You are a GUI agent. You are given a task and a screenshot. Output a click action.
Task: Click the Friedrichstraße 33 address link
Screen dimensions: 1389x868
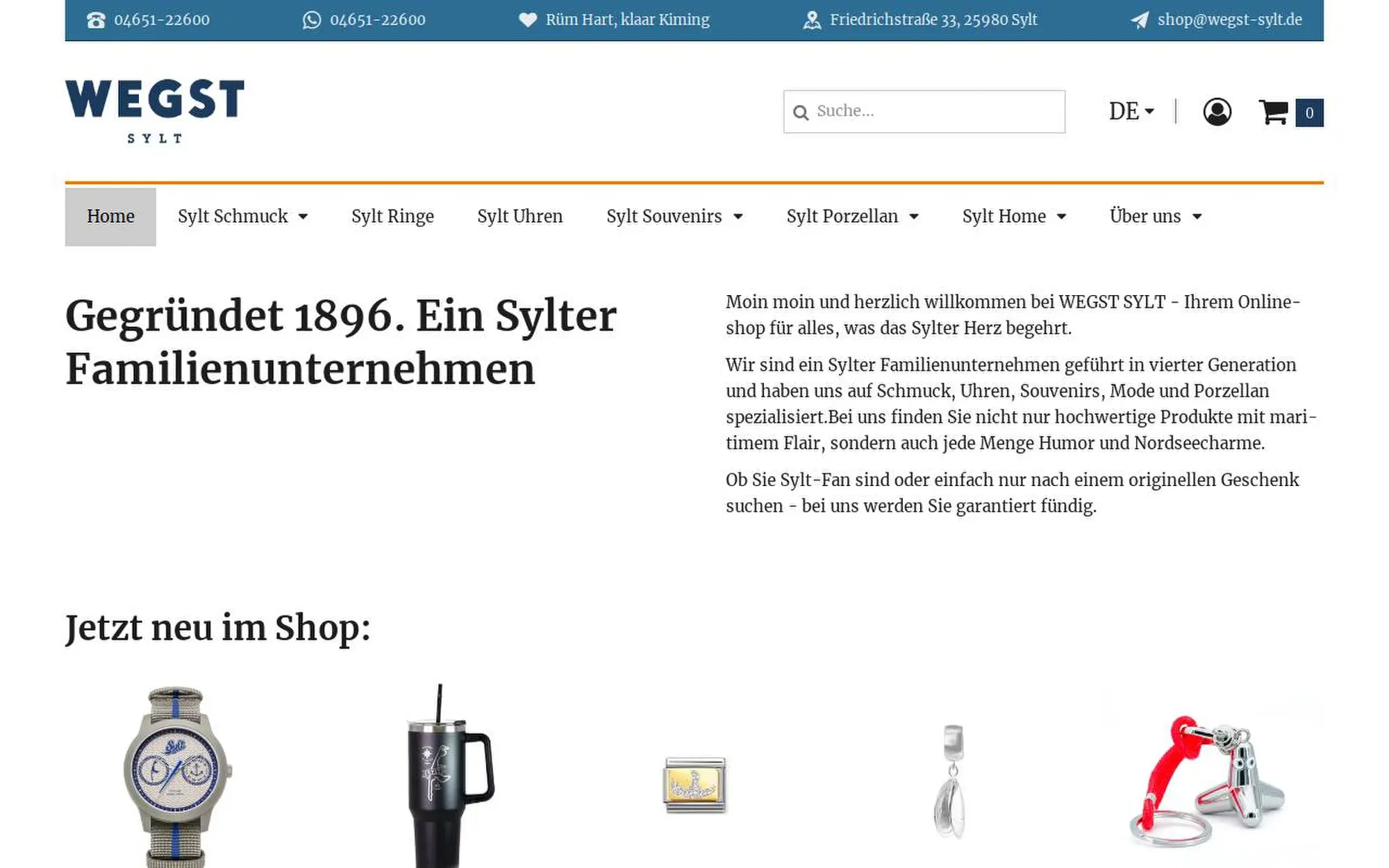[x=933, y=20]
